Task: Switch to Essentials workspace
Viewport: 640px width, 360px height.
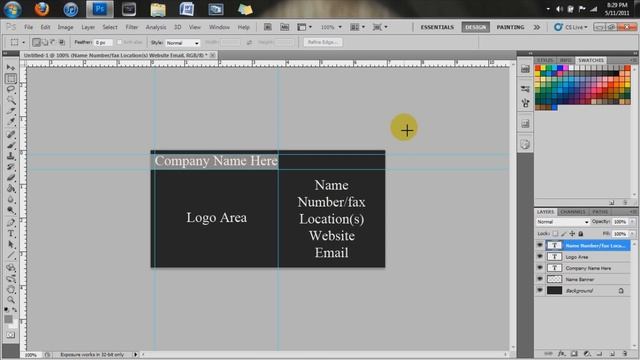Action: 437,27
